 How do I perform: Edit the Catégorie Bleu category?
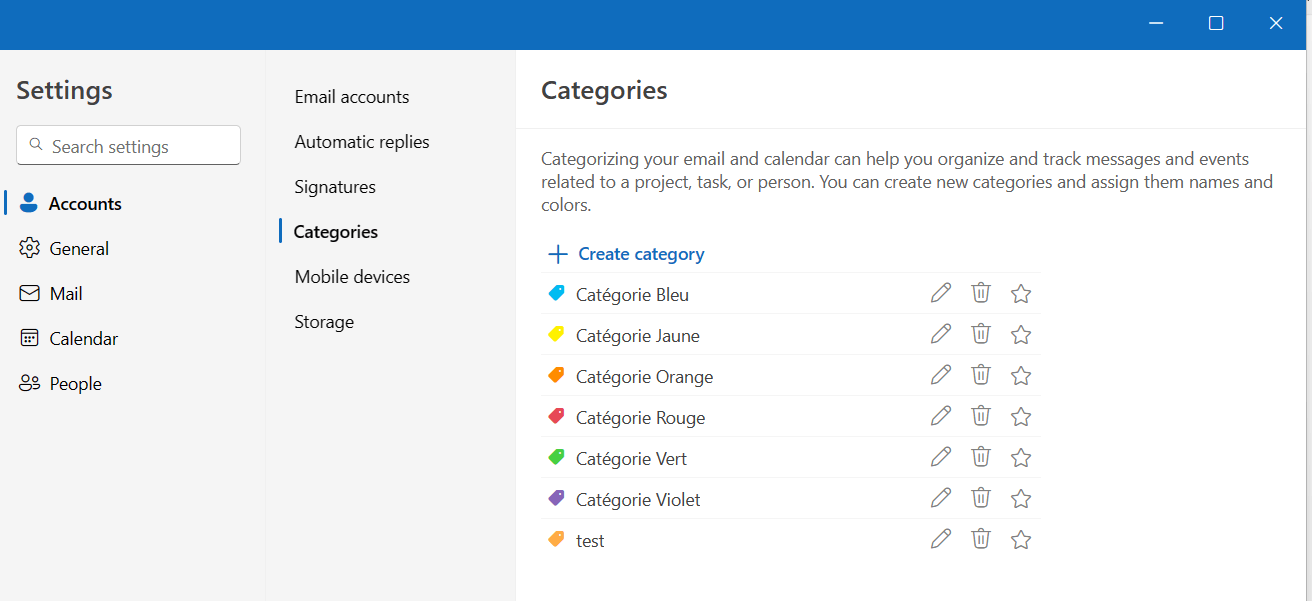coord(941,293)
